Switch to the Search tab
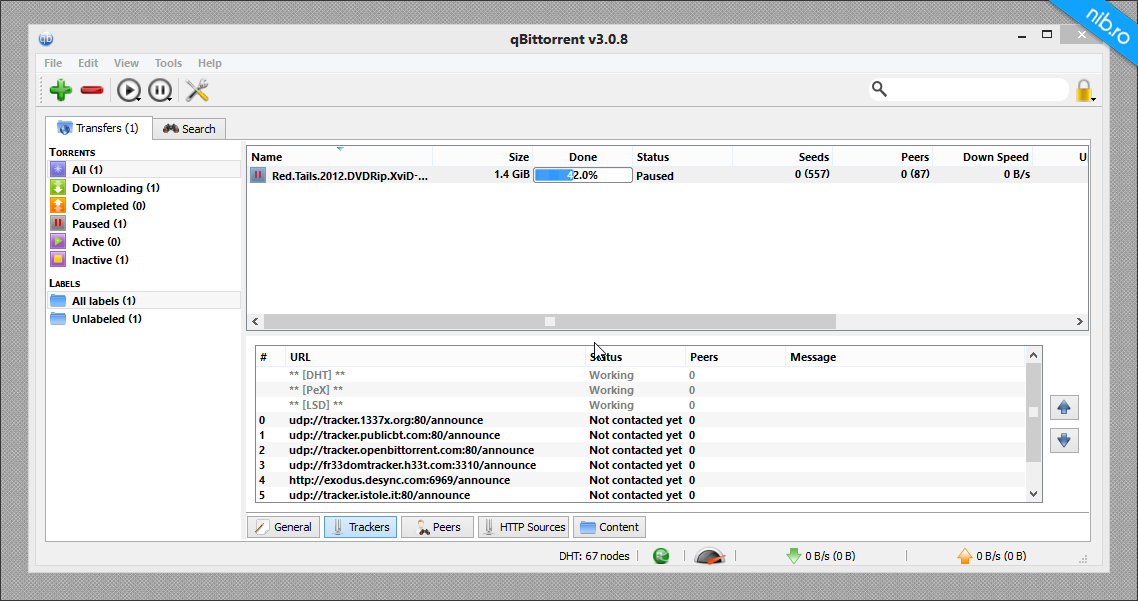The height and width of the screenshot is (601, 1138). click(x=190, y=129)
